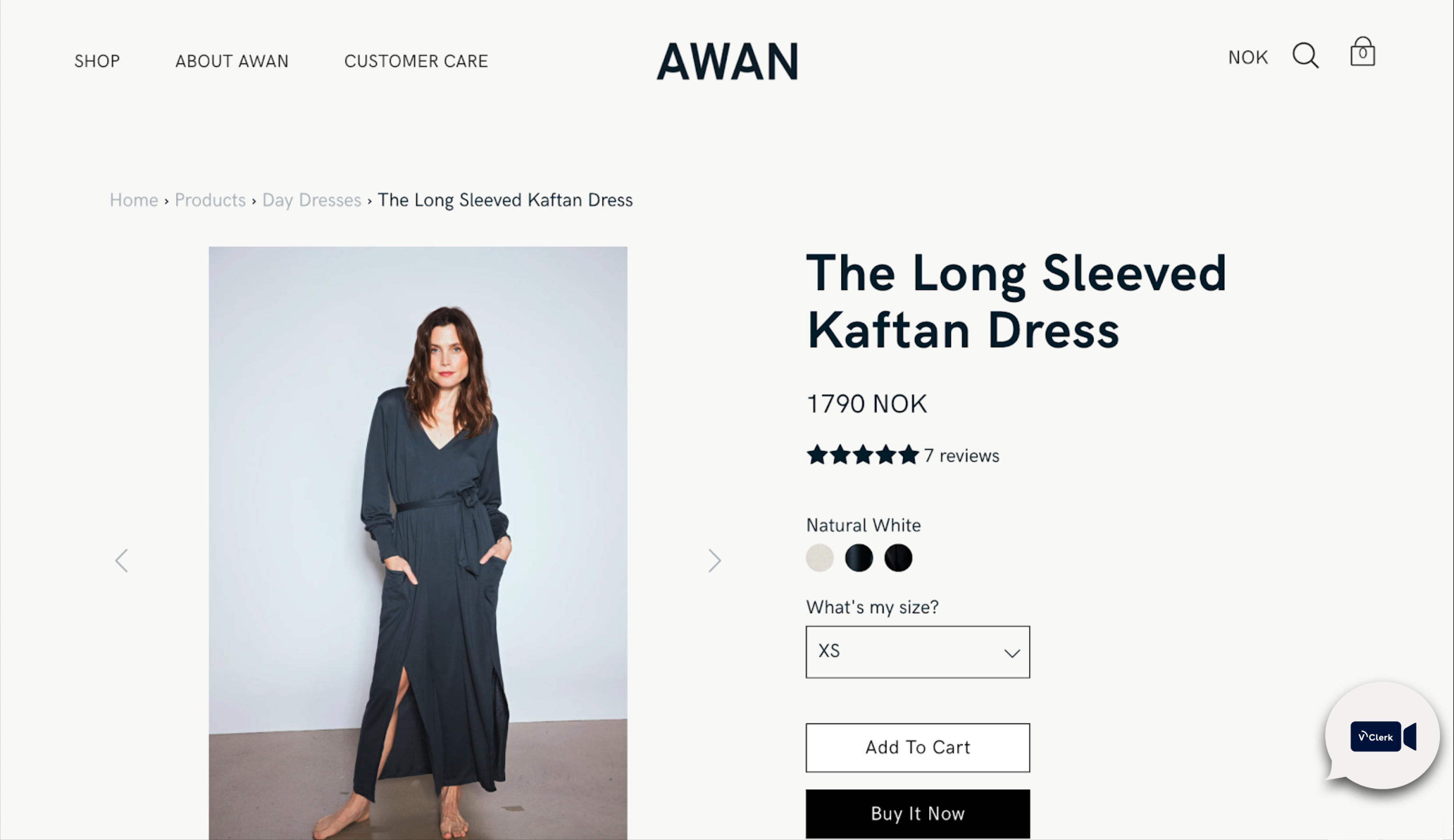
Task: Open the Clerk video chat widget
Action: click(1383, 736)
